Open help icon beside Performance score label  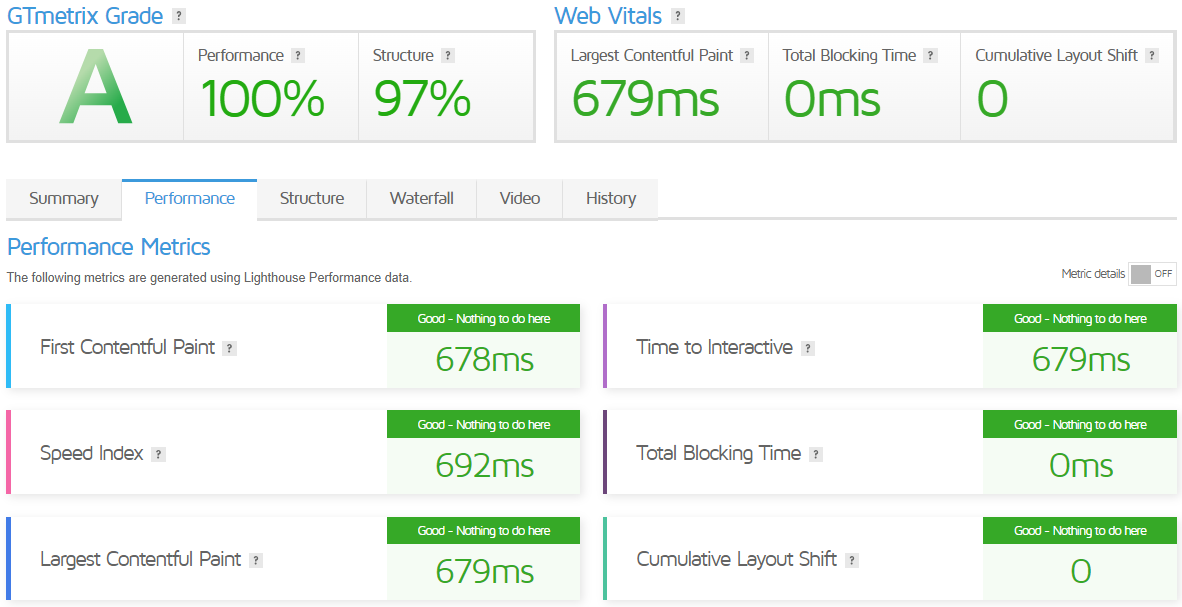tap(298, 56)
